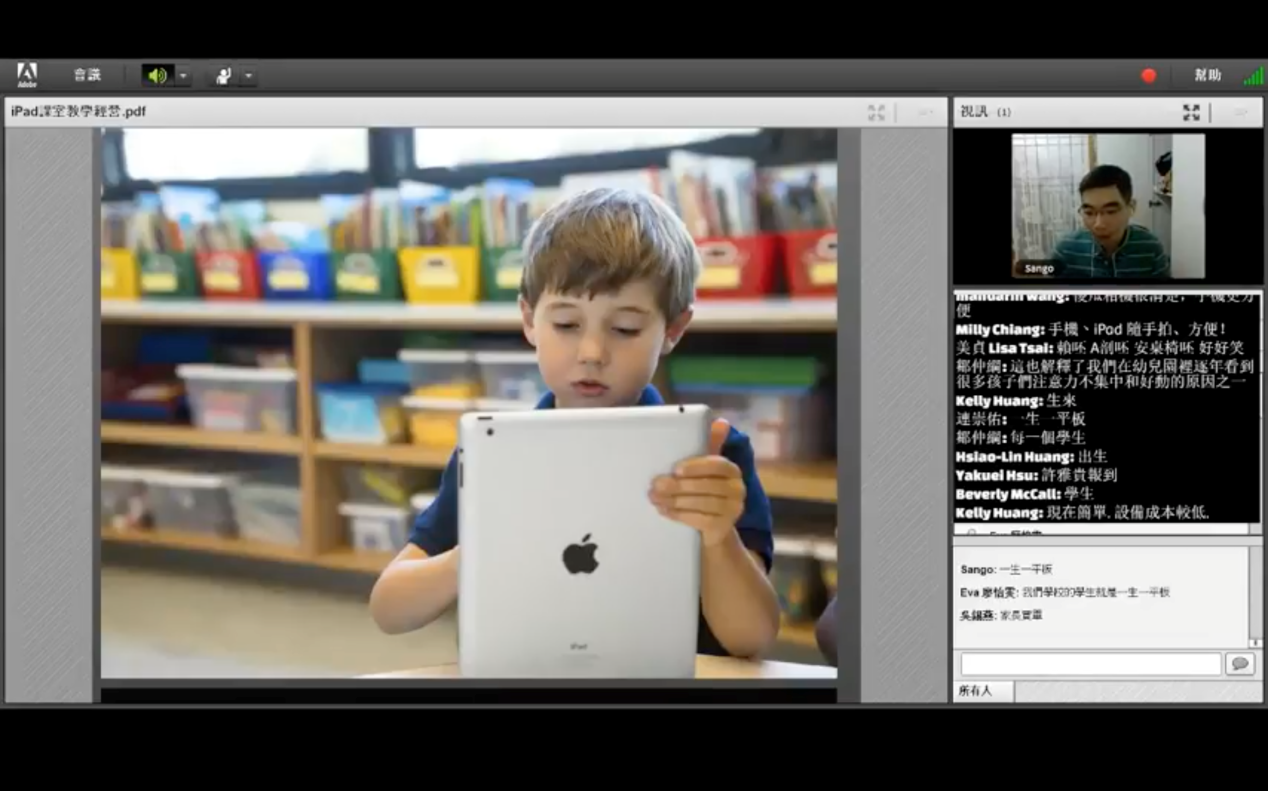1268x791 pixels.
Task: Click the chat scrollbar down arrow
Action: click(1256, 643)
